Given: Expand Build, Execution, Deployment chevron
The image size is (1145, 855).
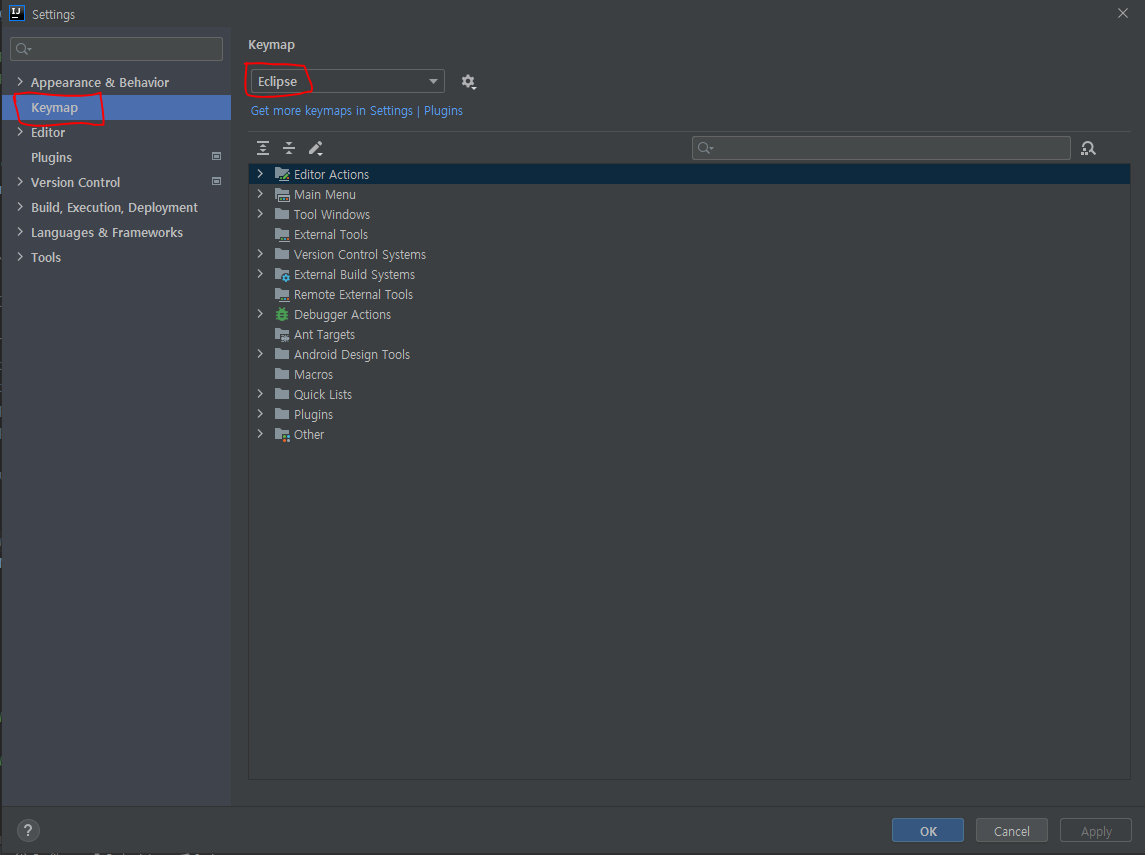Looking at the screenshot, I should (x=20, y=207).
